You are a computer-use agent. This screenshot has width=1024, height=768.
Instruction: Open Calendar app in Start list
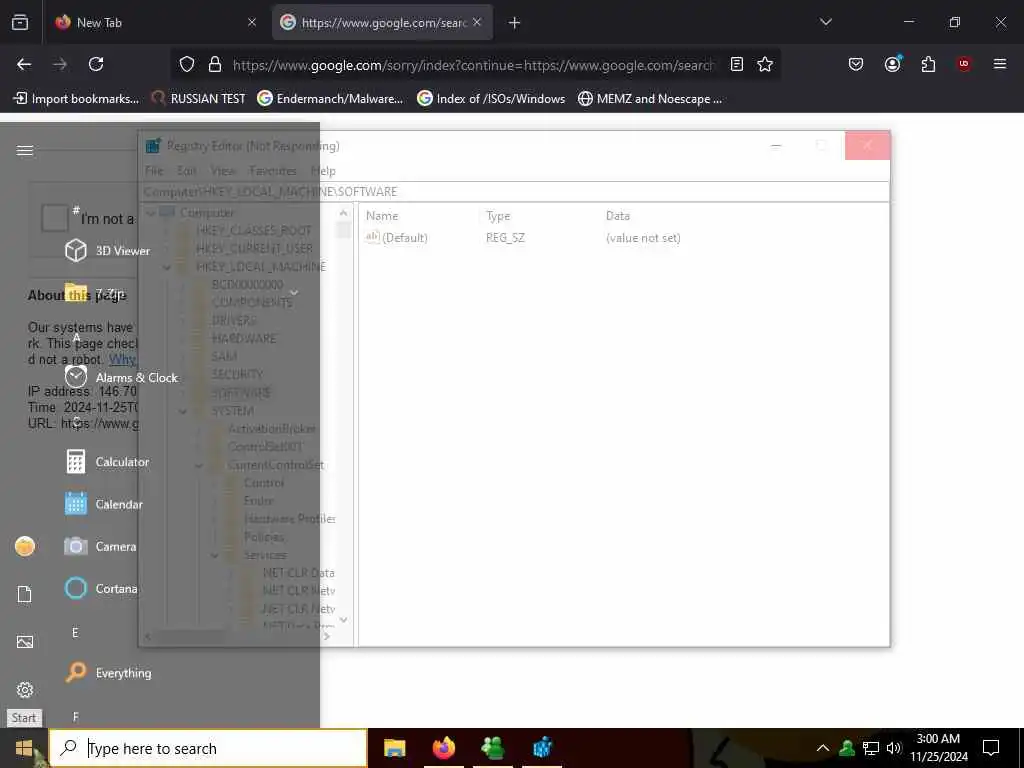pyautogui.click(x=104, y=504)
